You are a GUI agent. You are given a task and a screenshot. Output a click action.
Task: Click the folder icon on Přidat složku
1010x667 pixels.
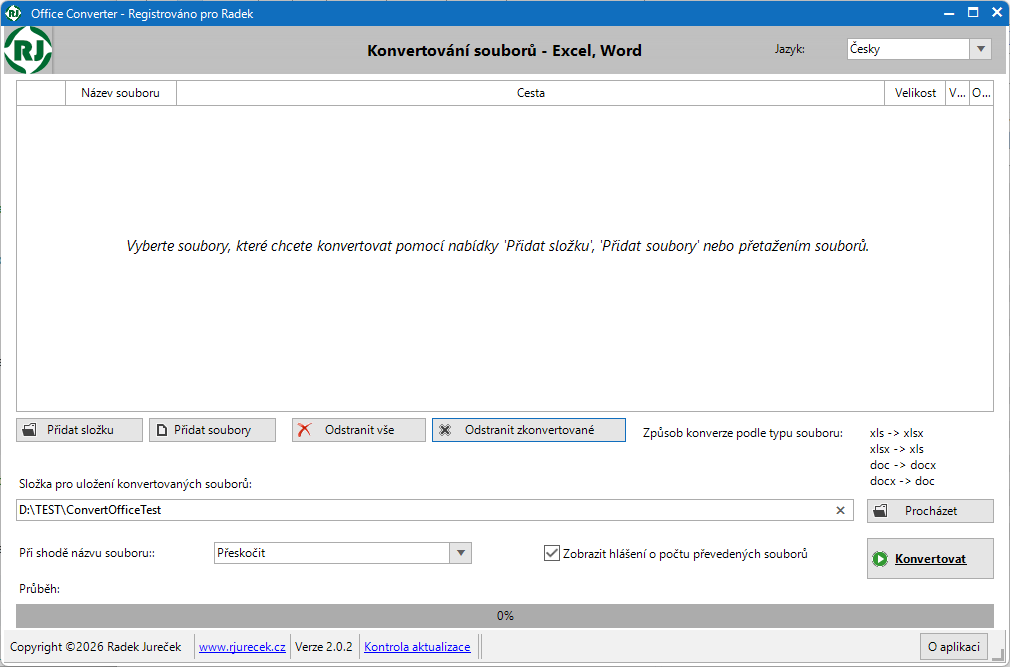point(29,430)
